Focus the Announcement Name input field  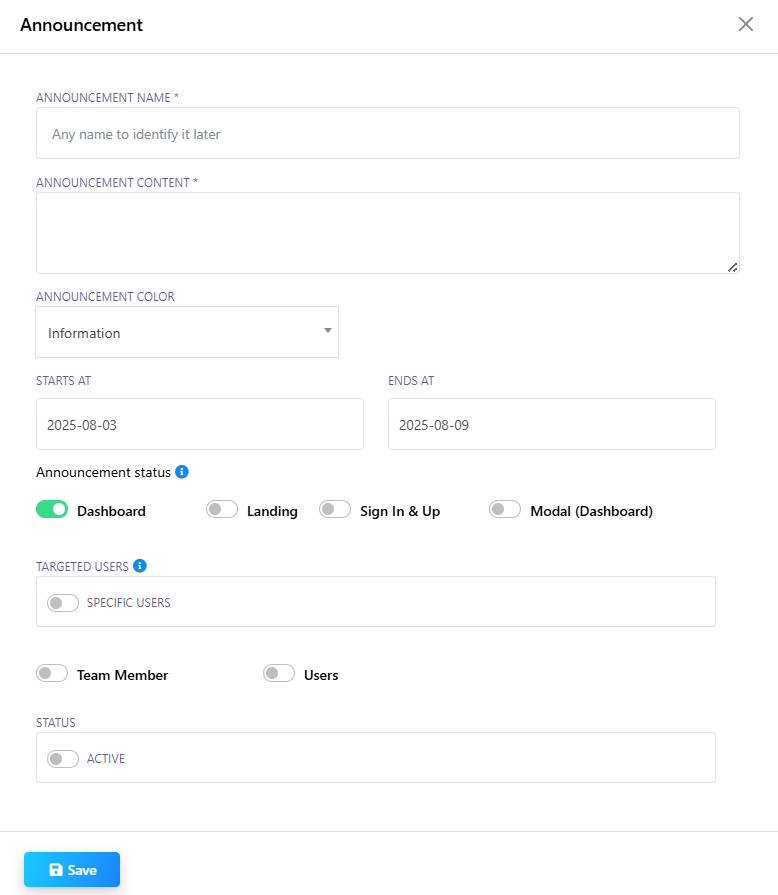[387, 134]
